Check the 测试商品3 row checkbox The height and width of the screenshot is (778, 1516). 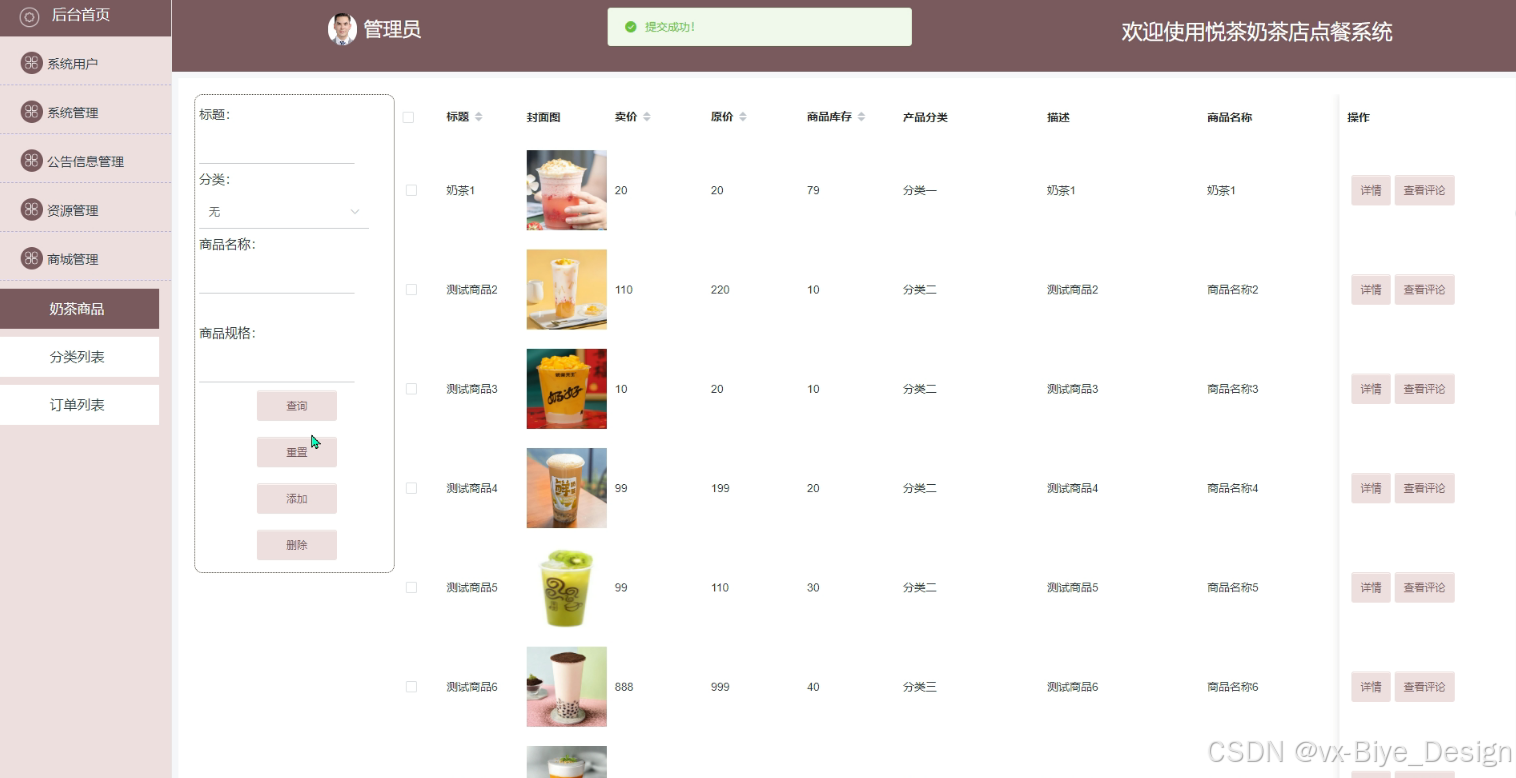[411, 388]
